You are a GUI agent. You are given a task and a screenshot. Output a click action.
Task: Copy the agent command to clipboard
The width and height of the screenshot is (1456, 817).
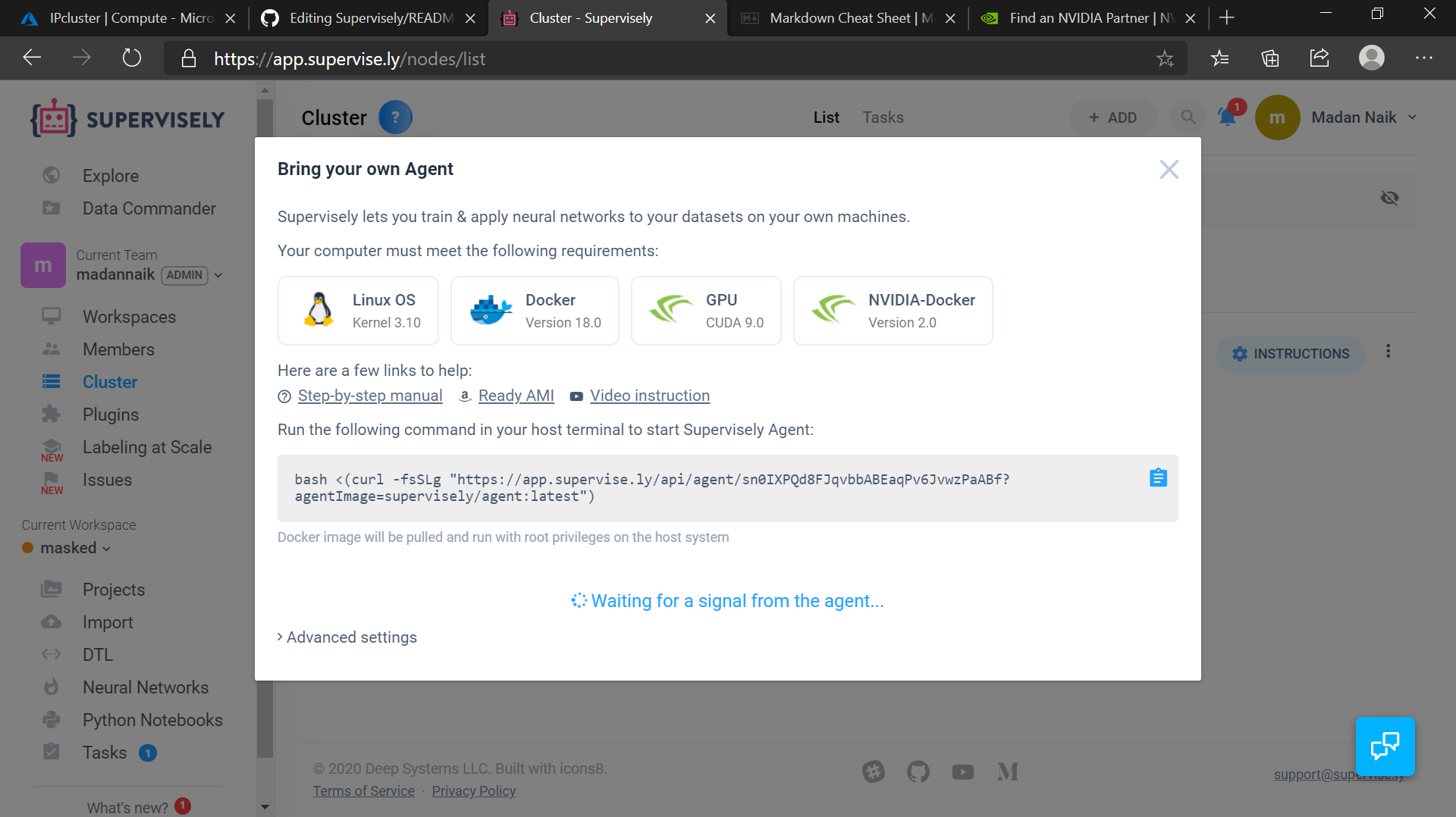click(1158, 477)
